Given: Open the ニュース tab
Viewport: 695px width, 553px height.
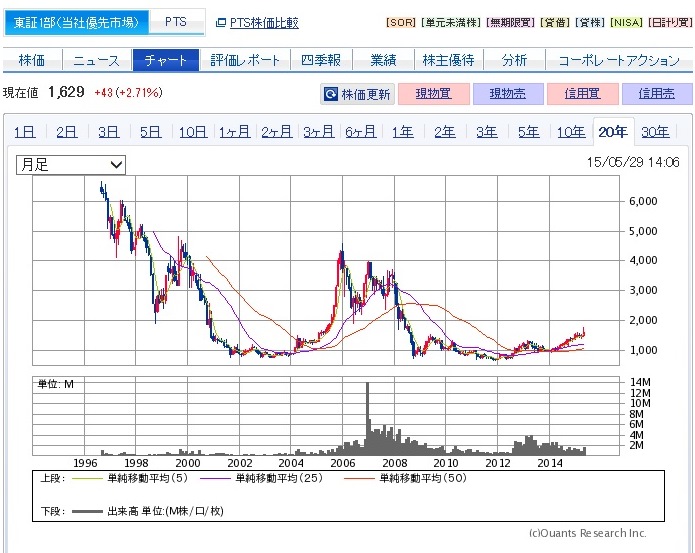Looking at the screenshot, I should (96, 60).
